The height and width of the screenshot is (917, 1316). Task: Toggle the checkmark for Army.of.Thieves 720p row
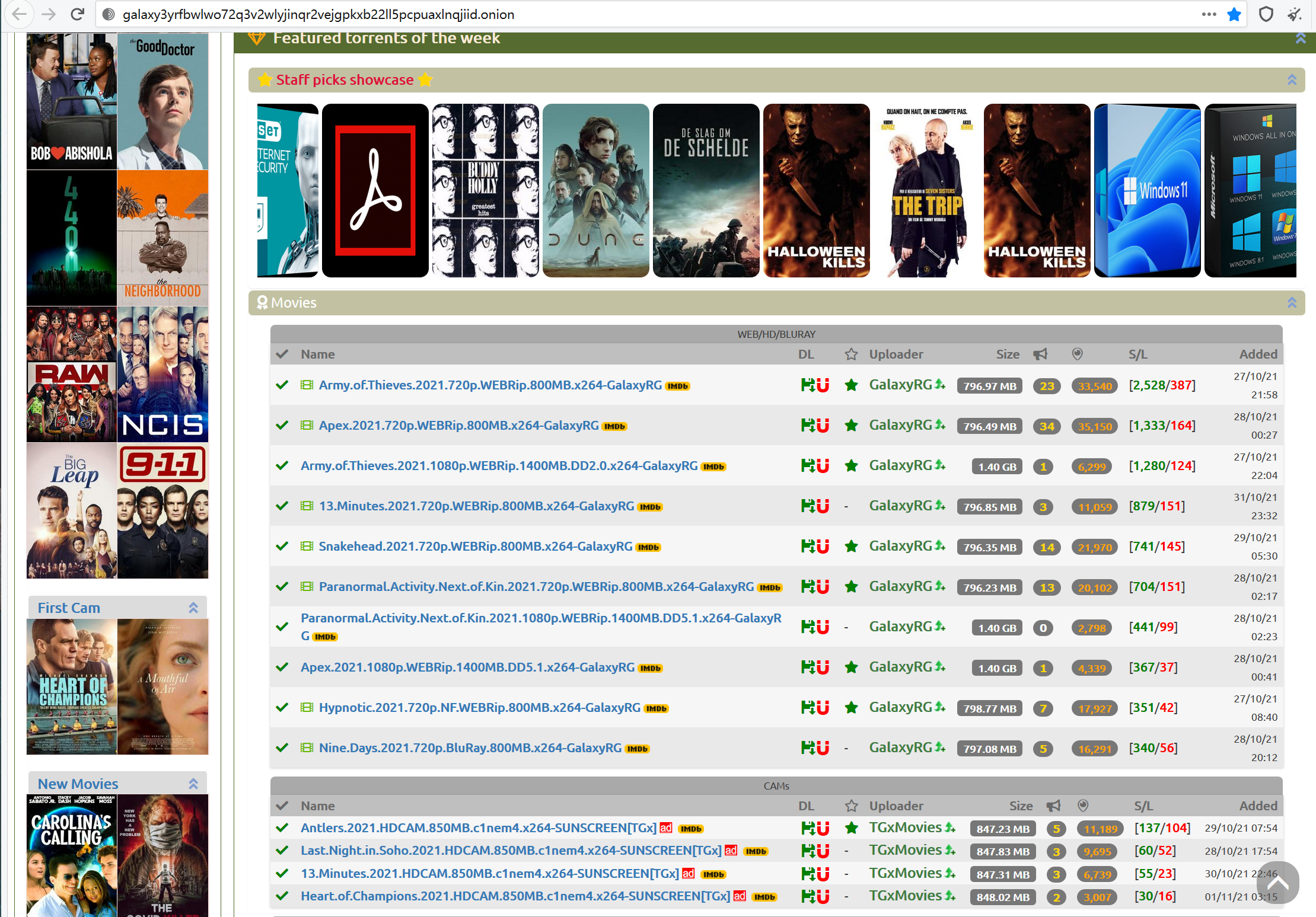(x=282, y=385)
